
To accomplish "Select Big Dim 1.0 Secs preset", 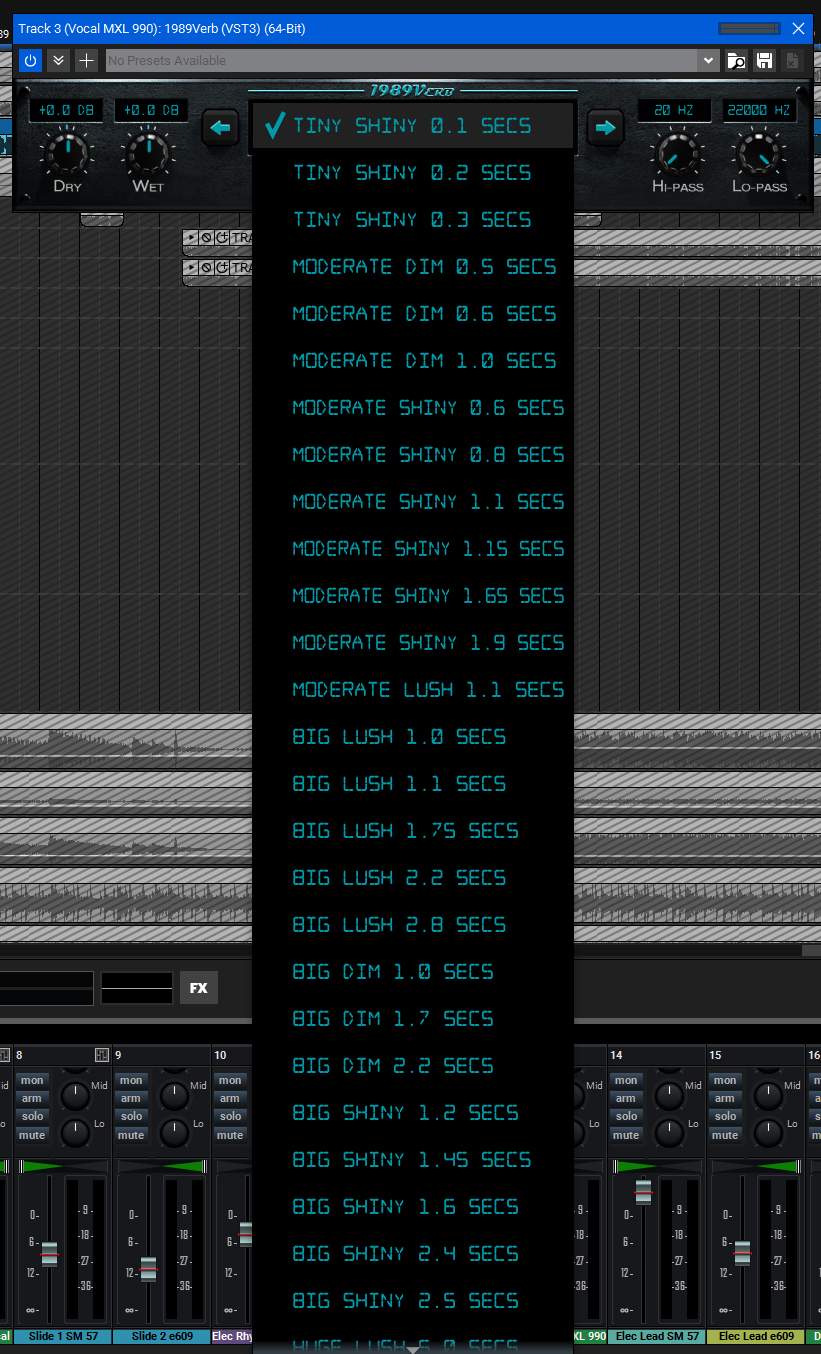I will click(413, 972).
